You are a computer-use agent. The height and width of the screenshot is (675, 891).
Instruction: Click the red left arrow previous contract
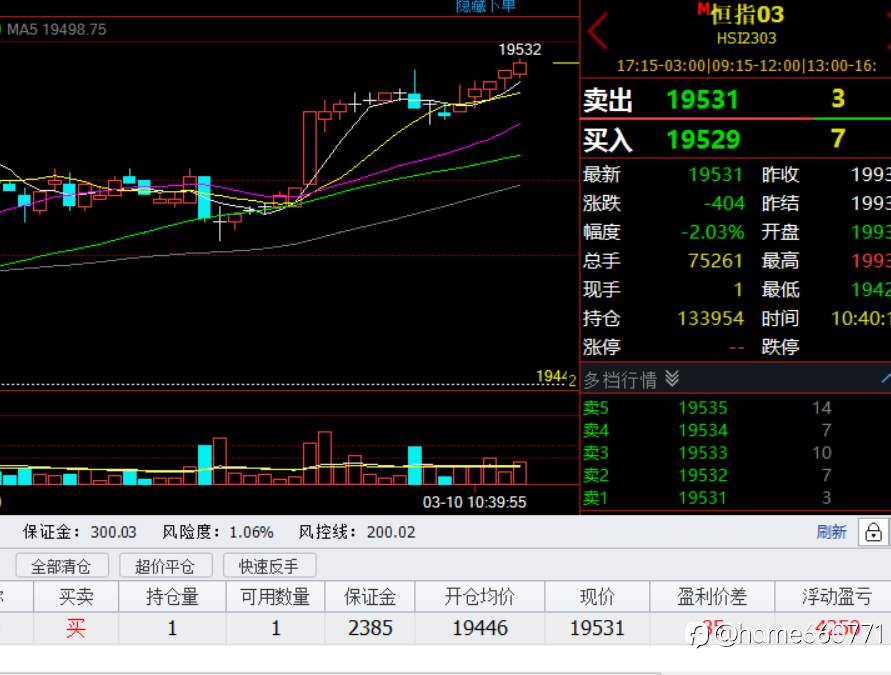click(x=598, y=31)
